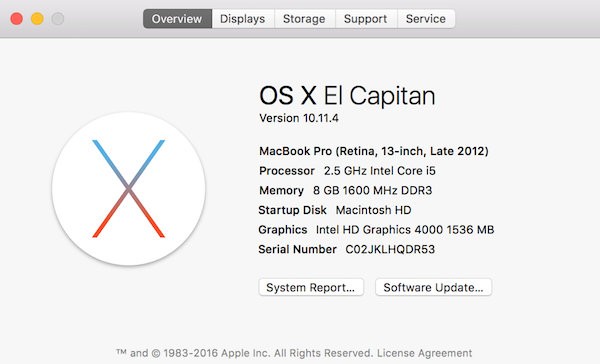600x364 pixels.
Task: Minimize window with the yellow button
Action: pyautogui.click(x=37, y=19)
